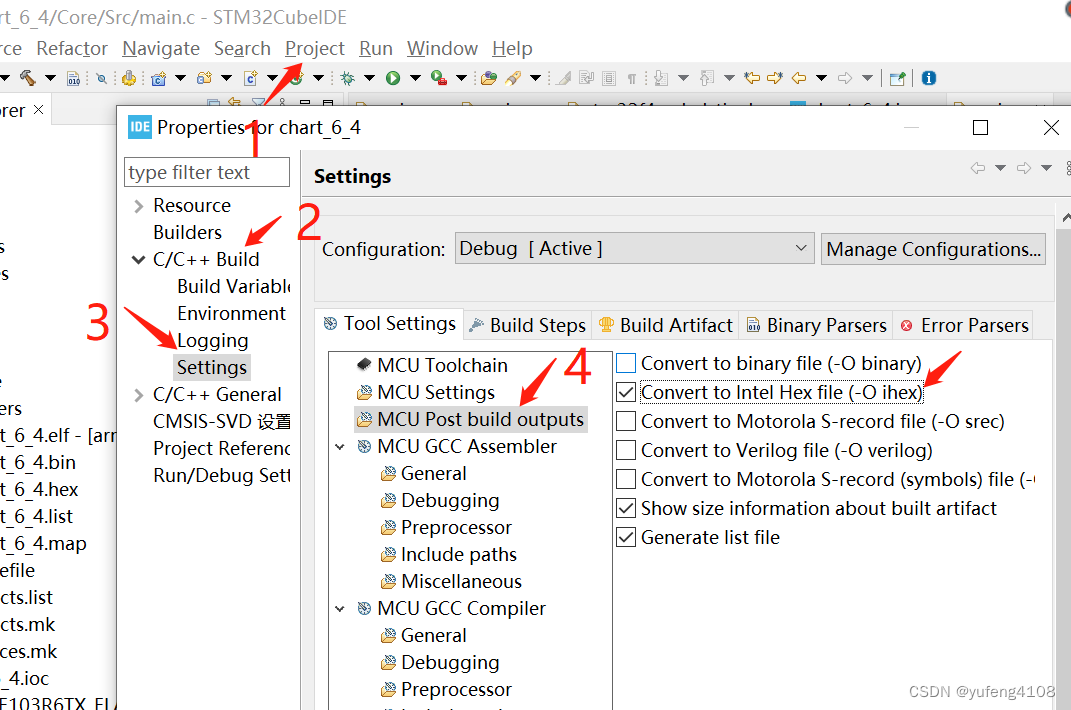The height and width of the screenshot is (710, 1071).
Task: Open Help with the blue info icon
Action: [929, 77]
